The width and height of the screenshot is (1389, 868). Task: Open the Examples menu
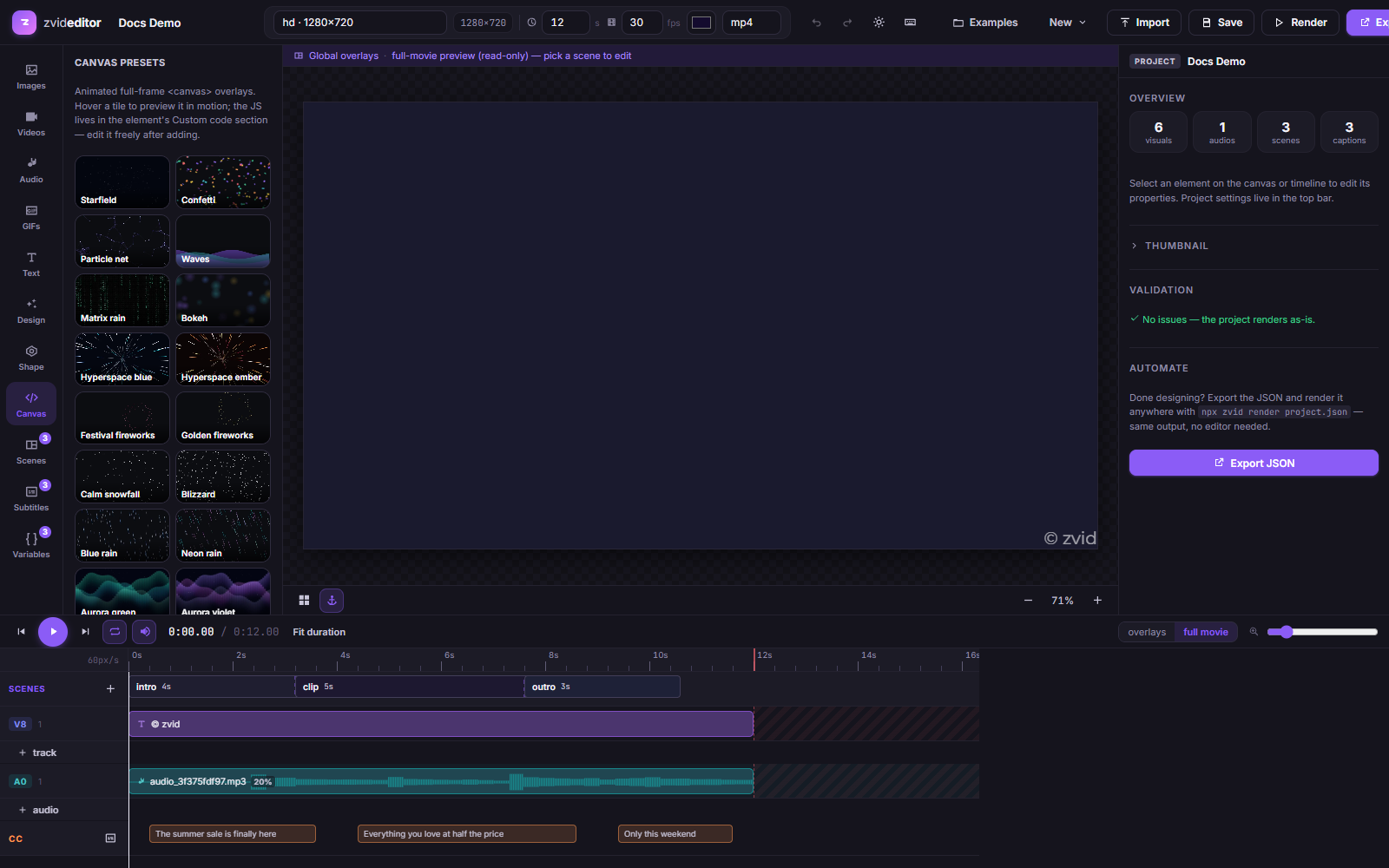point(985,23)
